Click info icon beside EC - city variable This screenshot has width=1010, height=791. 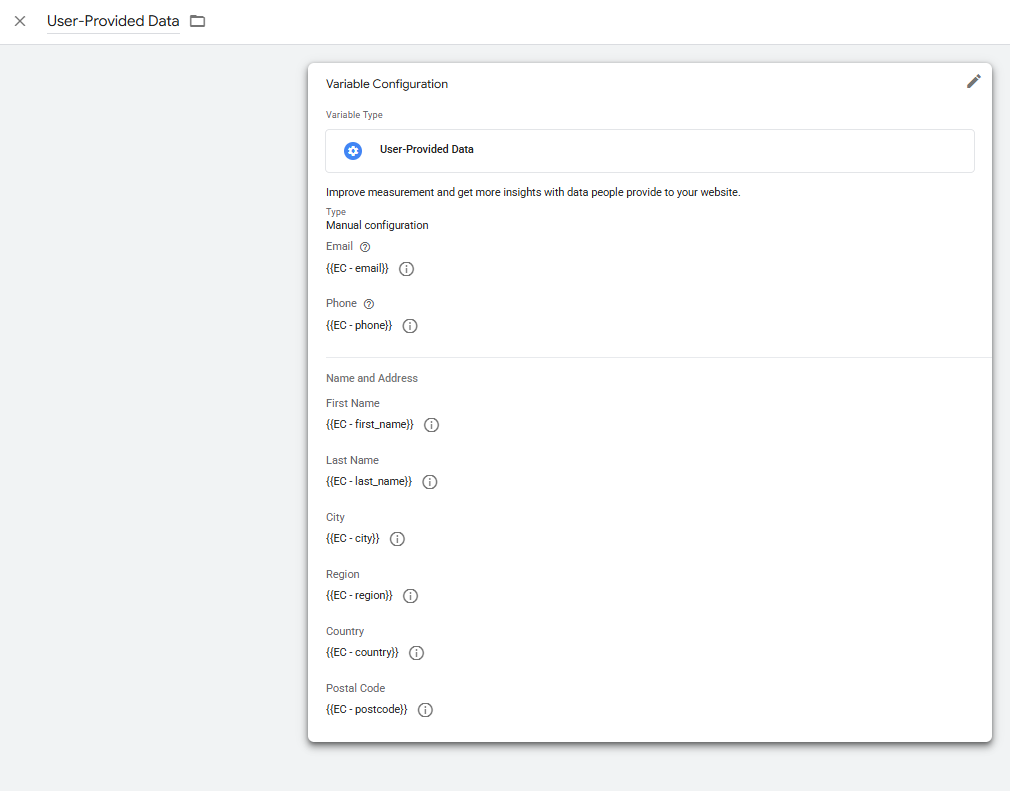pos(397,539)
